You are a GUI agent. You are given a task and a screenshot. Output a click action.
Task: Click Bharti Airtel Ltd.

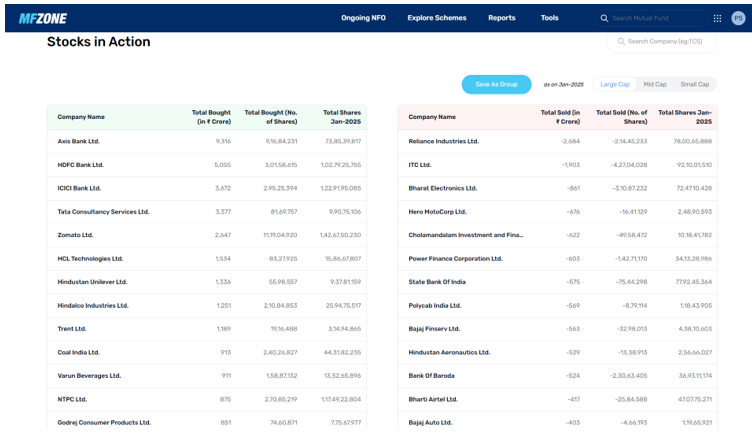click(433, 399)
